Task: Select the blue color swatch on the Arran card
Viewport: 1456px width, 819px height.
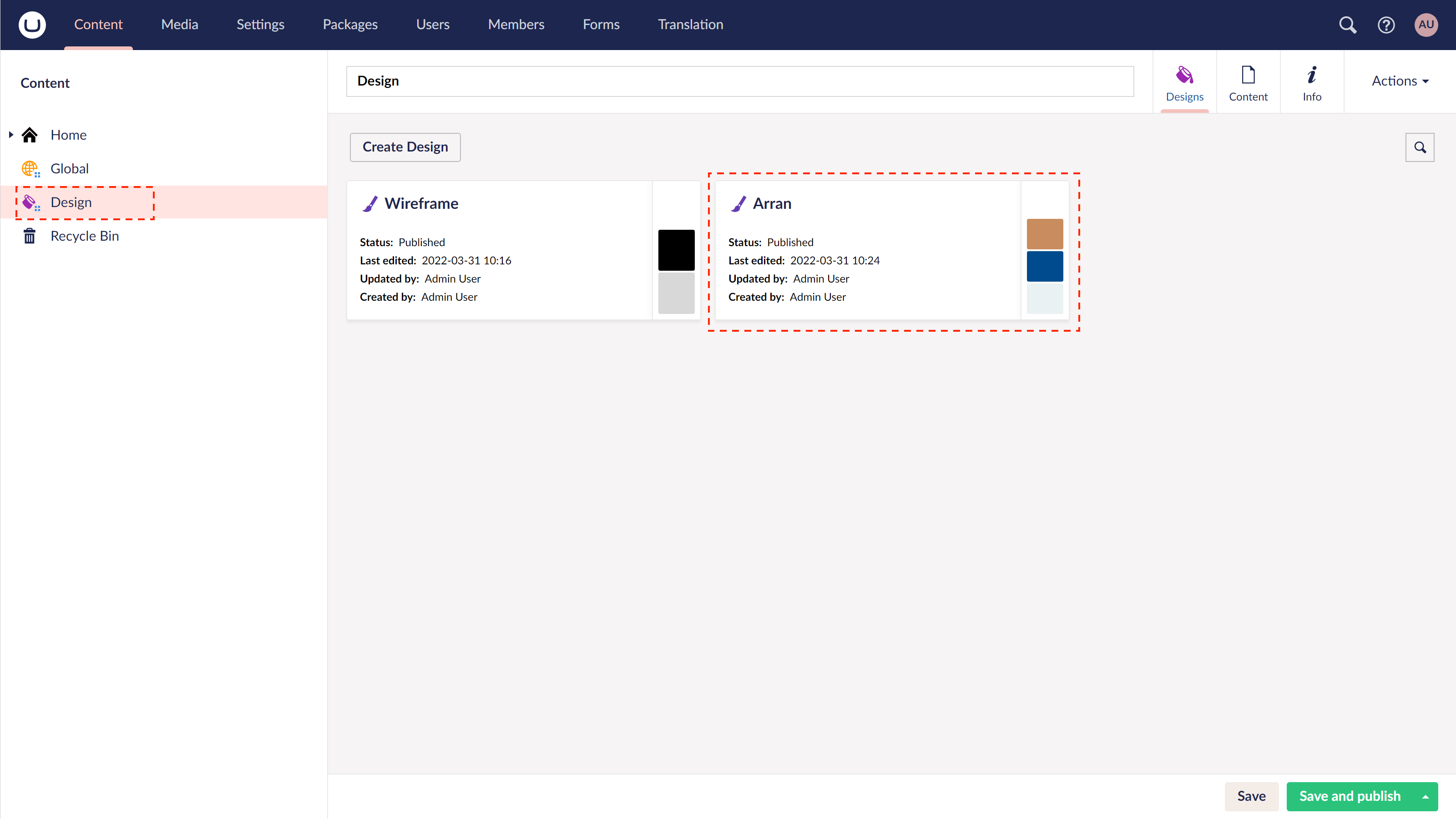Action: (1045, 266)
